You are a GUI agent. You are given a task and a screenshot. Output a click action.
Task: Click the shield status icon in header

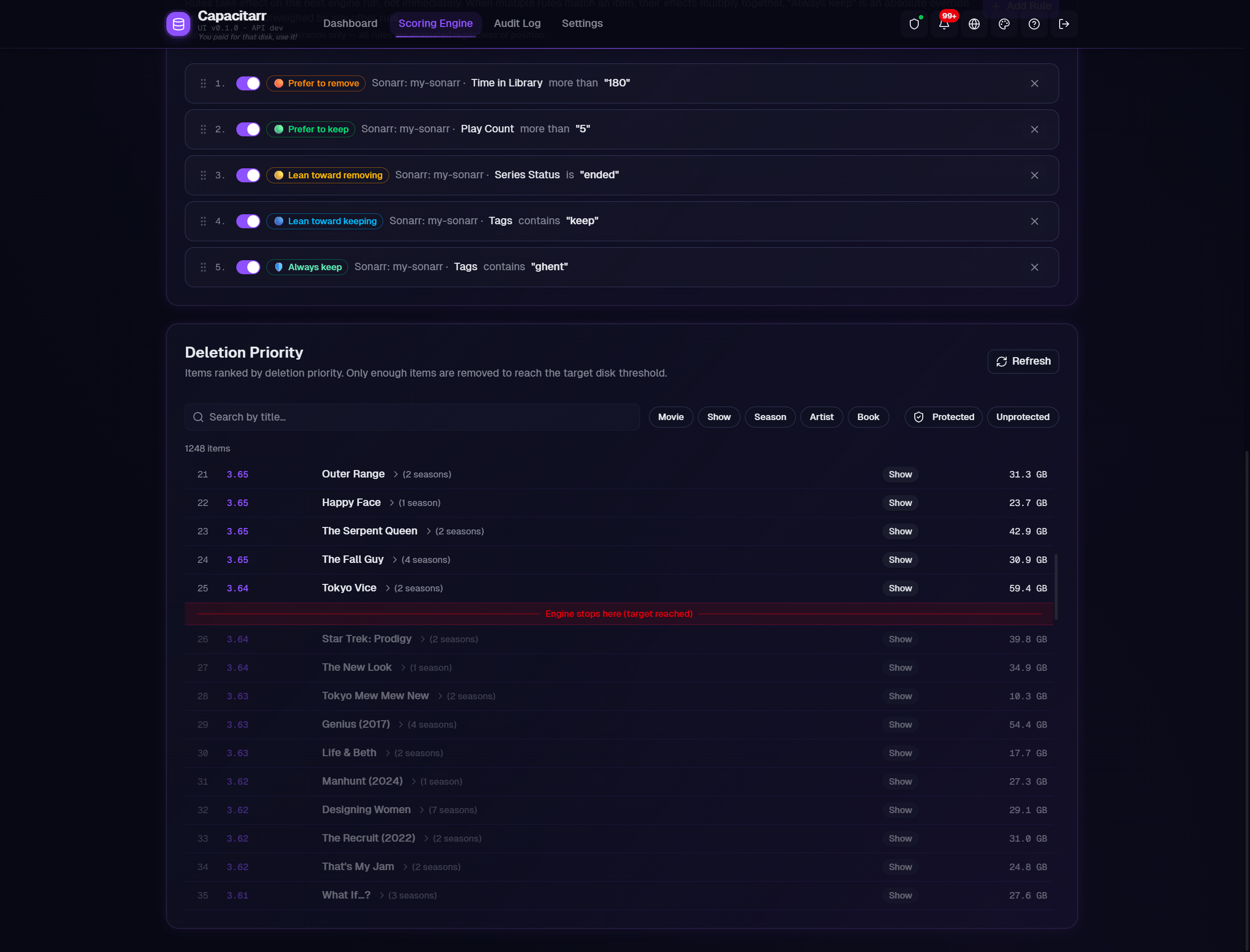(914, 24)
